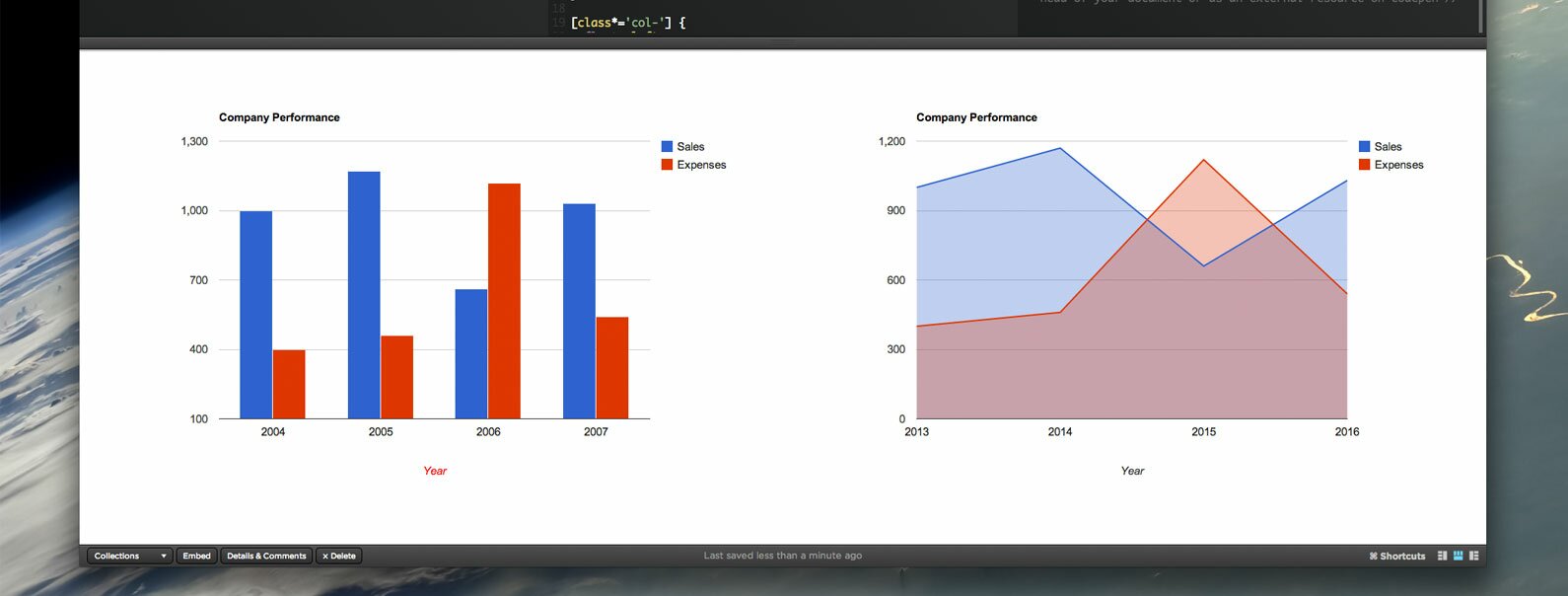Click the 700 y-axis label on the bar chart
The height and width of the screenshot is (596, 1568).
click(x=198, y=280)
